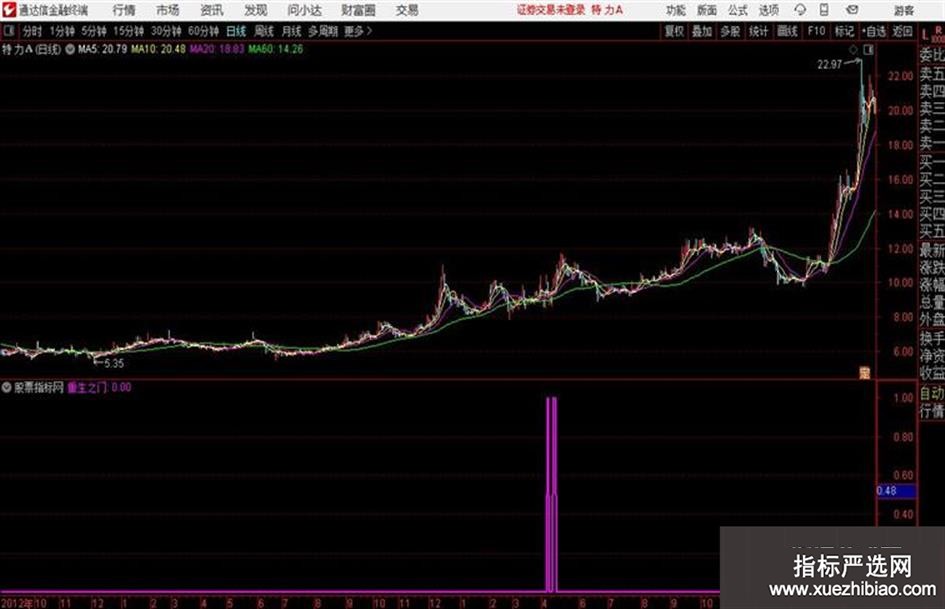The image size is (945, 609).
Task: Open the F10 company info button
Action: coord(816,31)
